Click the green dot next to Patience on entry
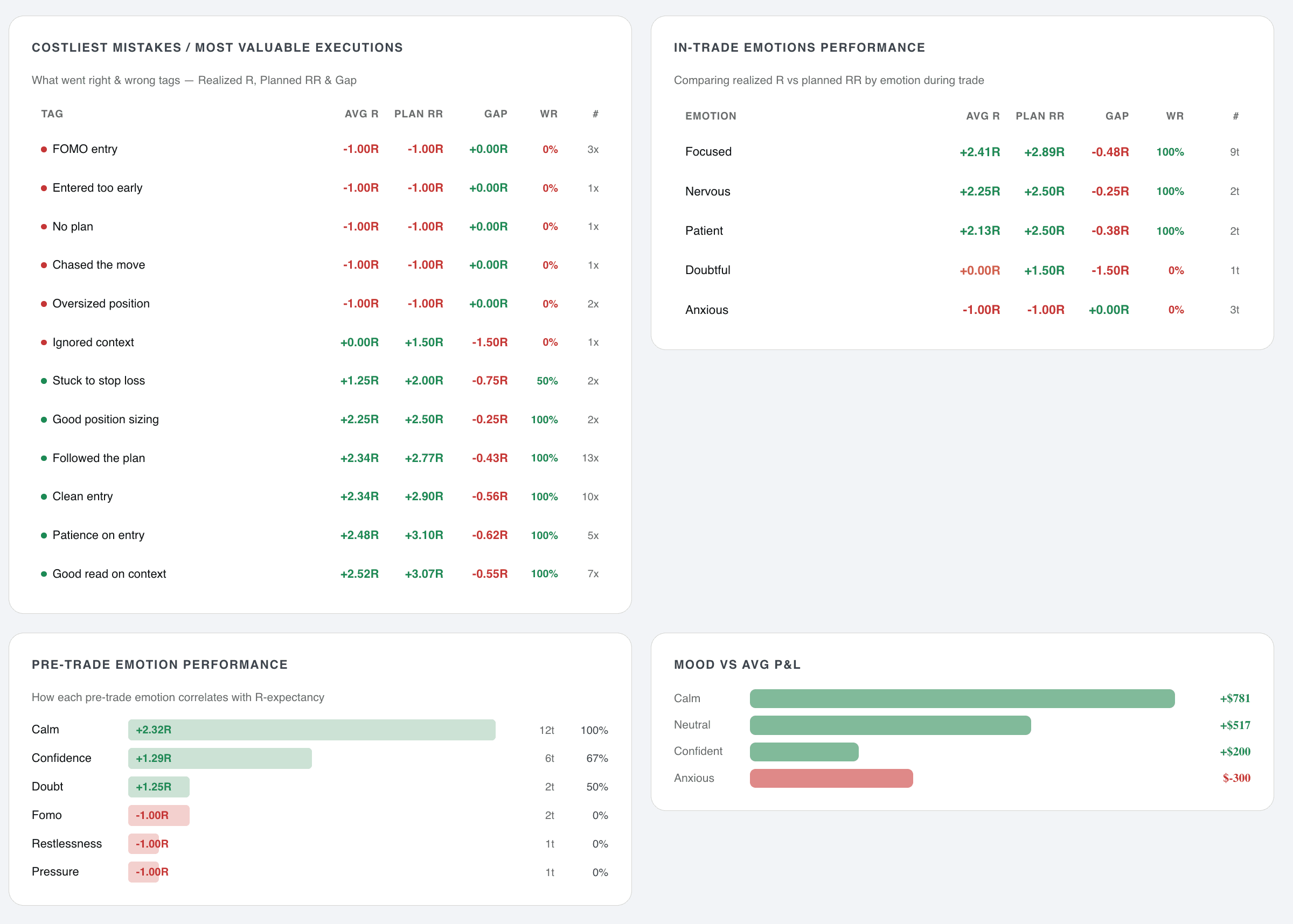The height and width of the screenshot is (924, 1293). pos(44,535)
